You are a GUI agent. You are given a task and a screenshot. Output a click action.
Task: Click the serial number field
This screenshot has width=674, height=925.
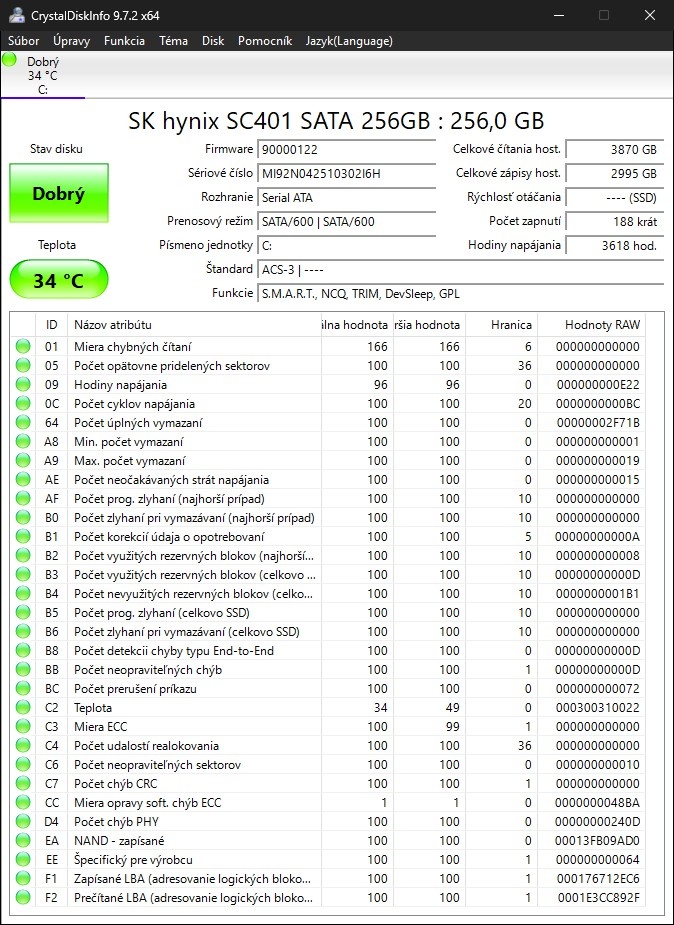pos(346,173)
